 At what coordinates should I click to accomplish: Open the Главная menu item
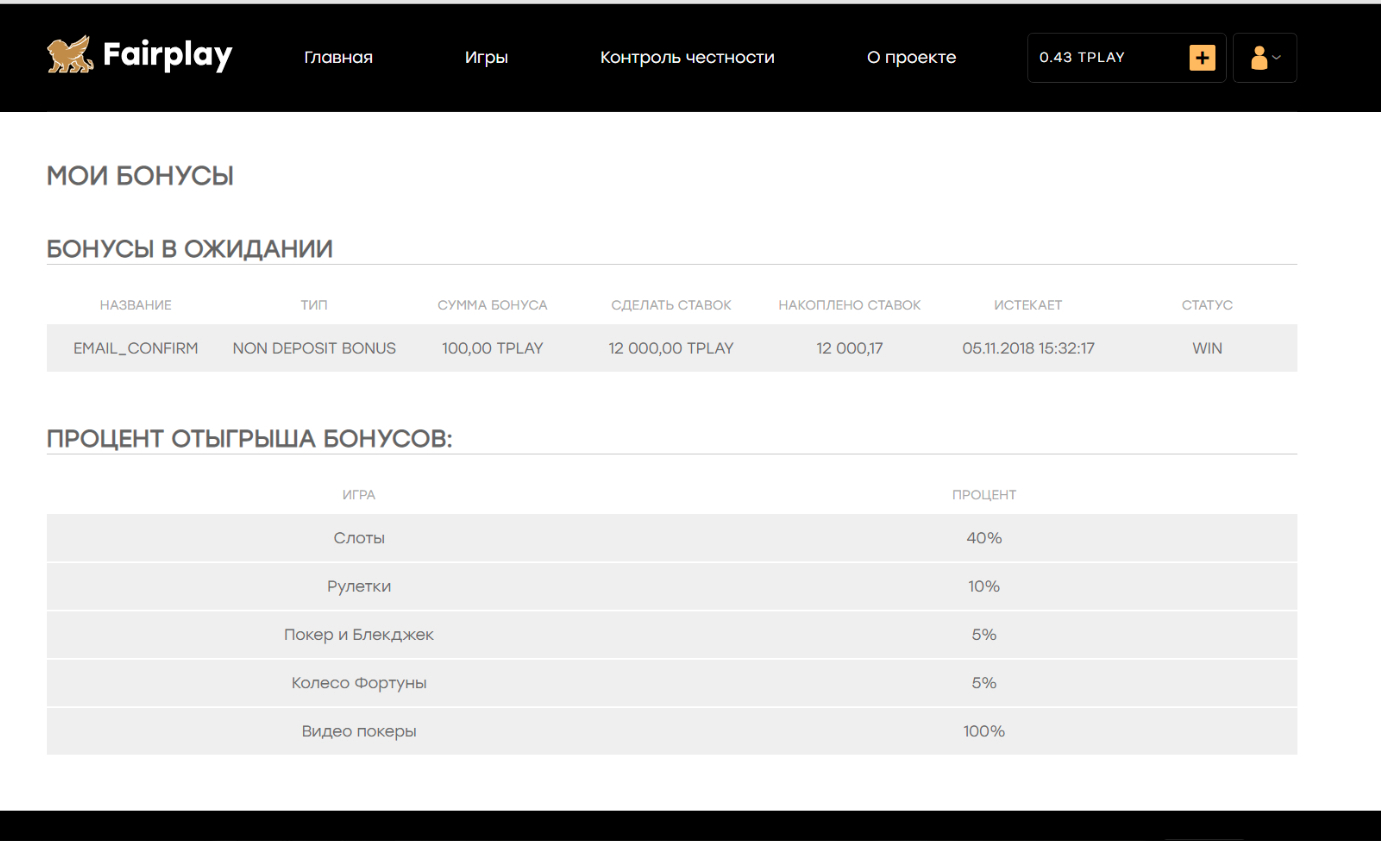(x=338, y=58)
